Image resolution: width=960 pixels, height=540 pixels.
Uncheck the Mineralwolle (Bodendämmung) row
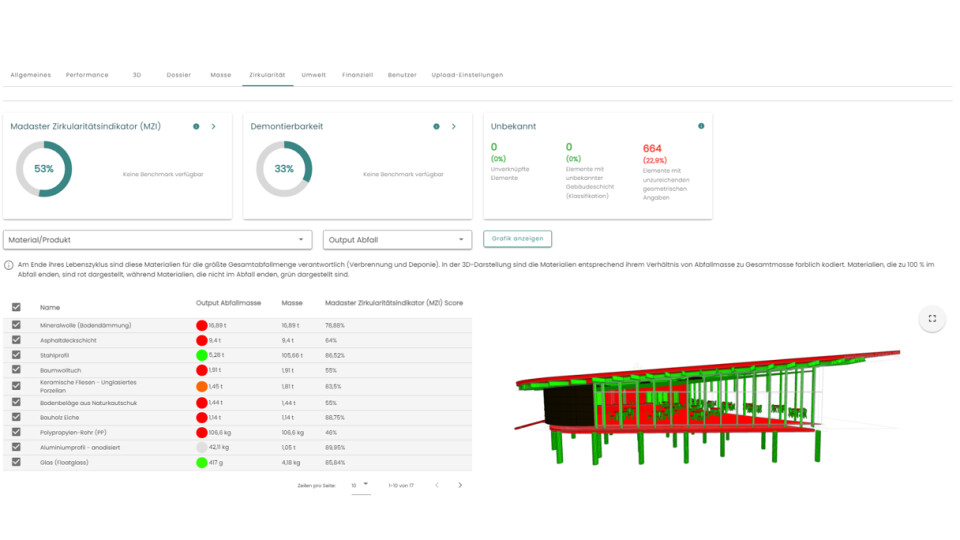(16, 325)
